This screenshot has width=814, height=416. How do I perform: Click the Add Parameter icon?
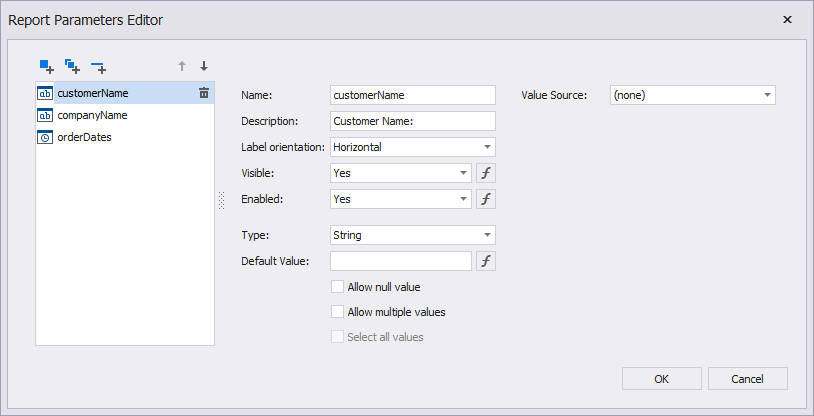47,67
